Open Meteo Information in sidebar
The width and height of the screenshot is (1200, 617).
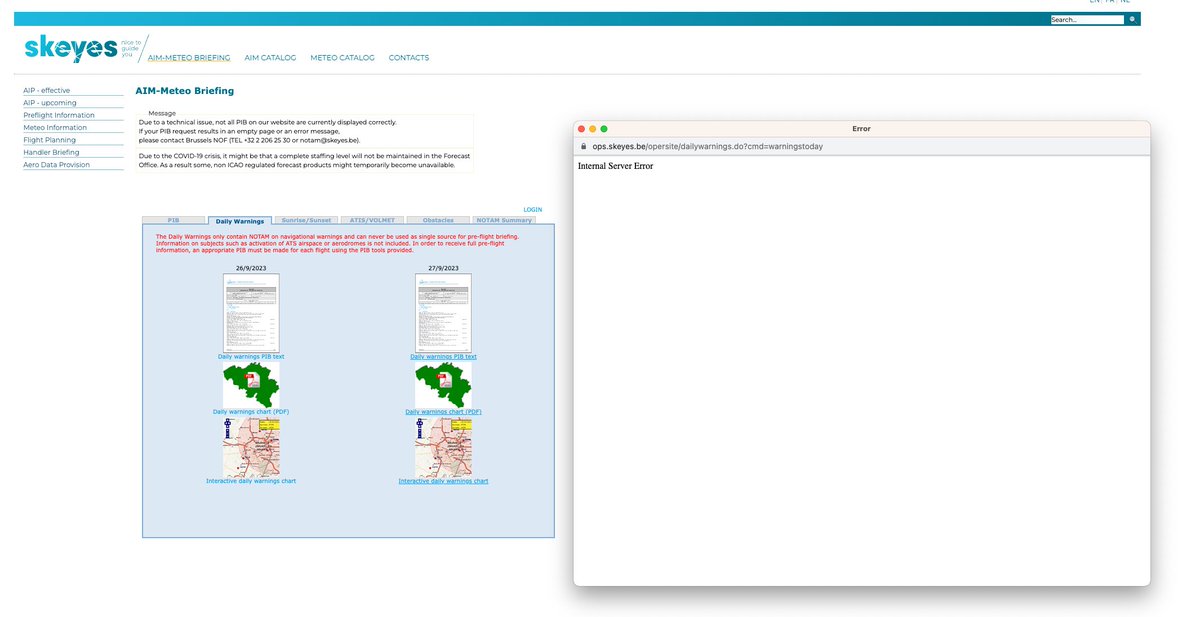tap(55, 128)
